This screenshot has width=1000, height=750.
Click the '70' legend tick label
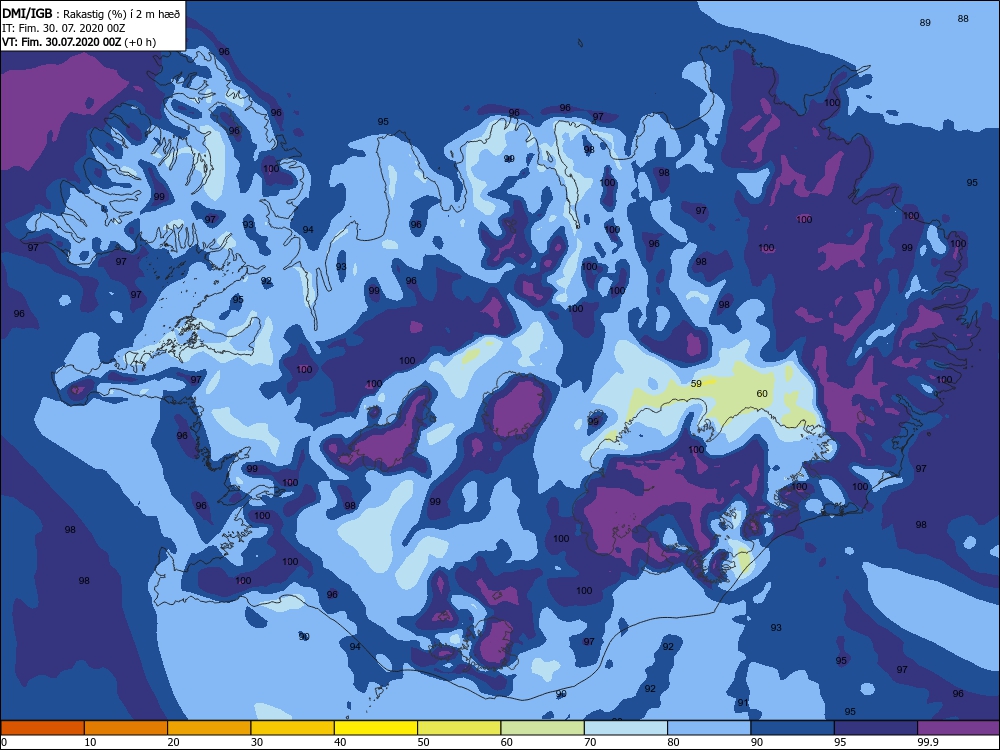click(x=591, y=742)
